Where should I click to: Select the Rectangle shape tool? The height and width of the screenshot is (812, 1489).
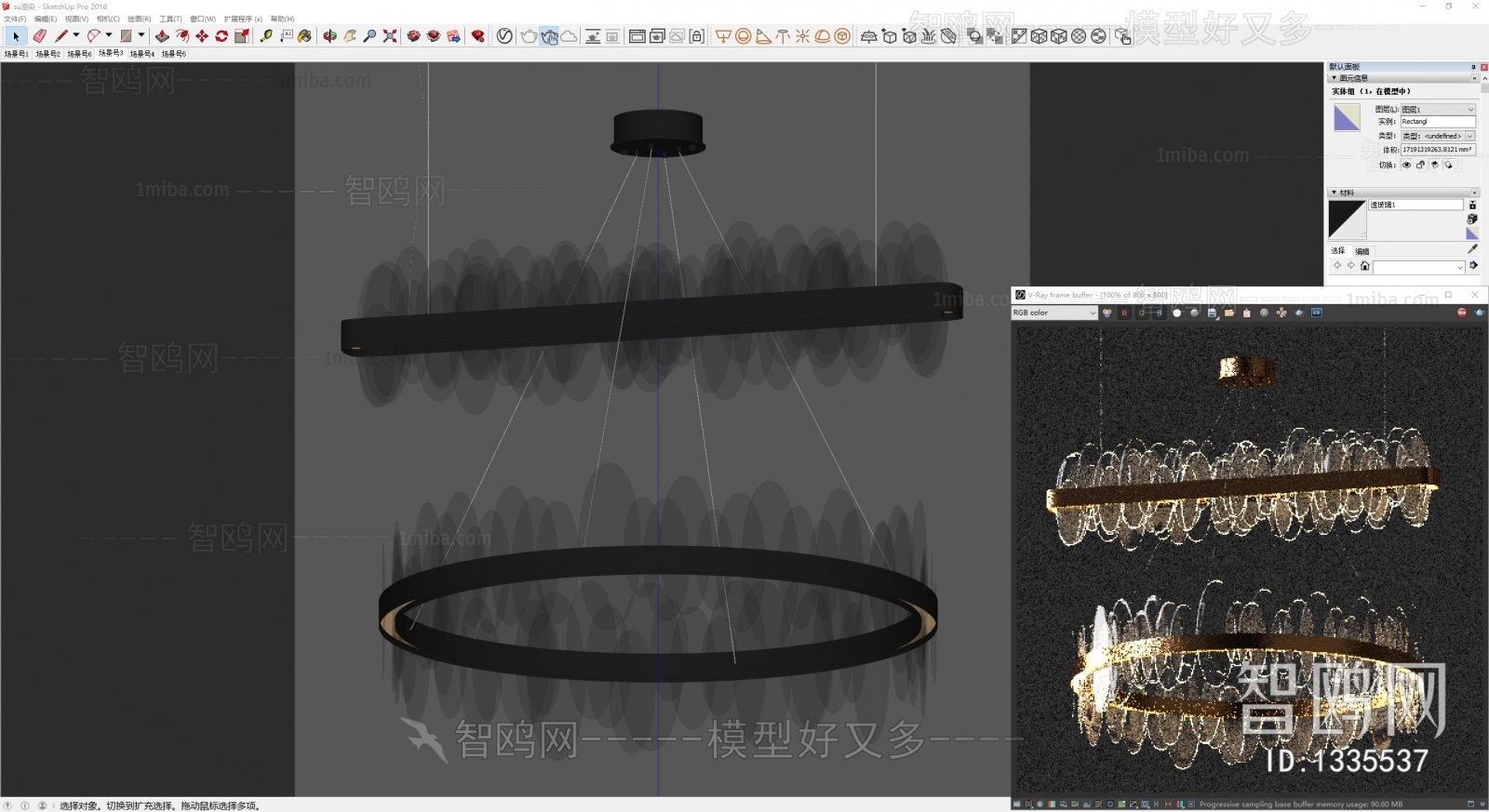[126, 36]
